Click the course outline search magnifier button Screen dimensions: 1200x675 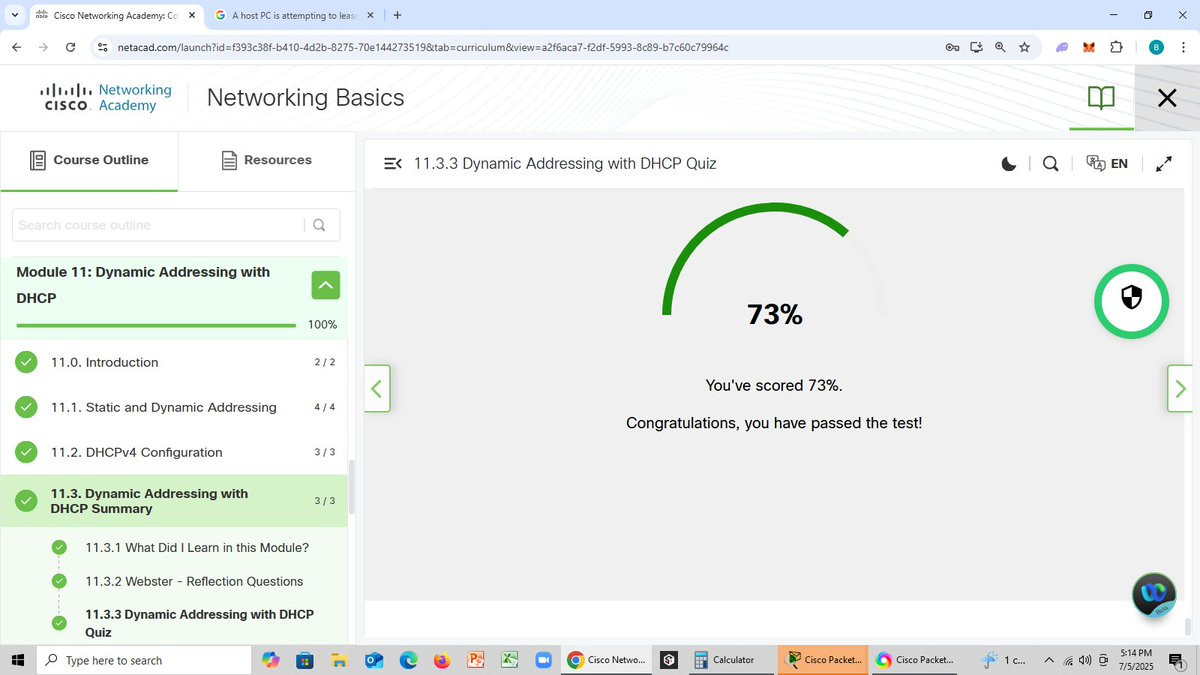(320, 225)
